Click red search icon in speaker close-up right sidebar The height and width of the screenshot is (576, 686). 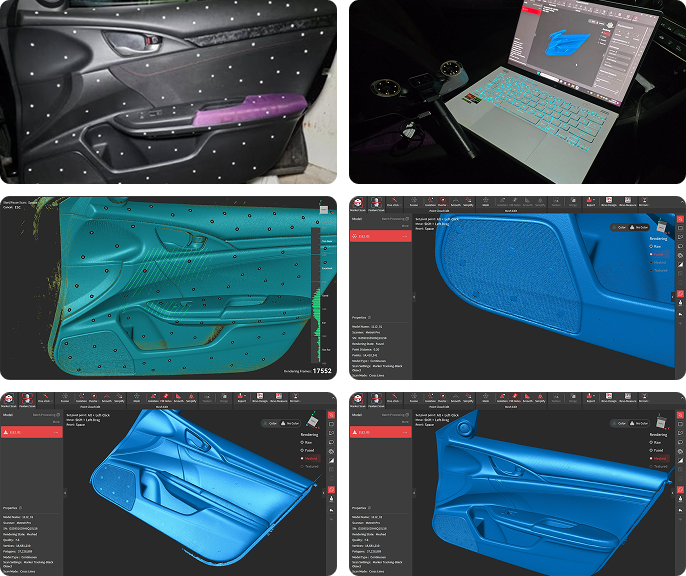click(680, 218)
